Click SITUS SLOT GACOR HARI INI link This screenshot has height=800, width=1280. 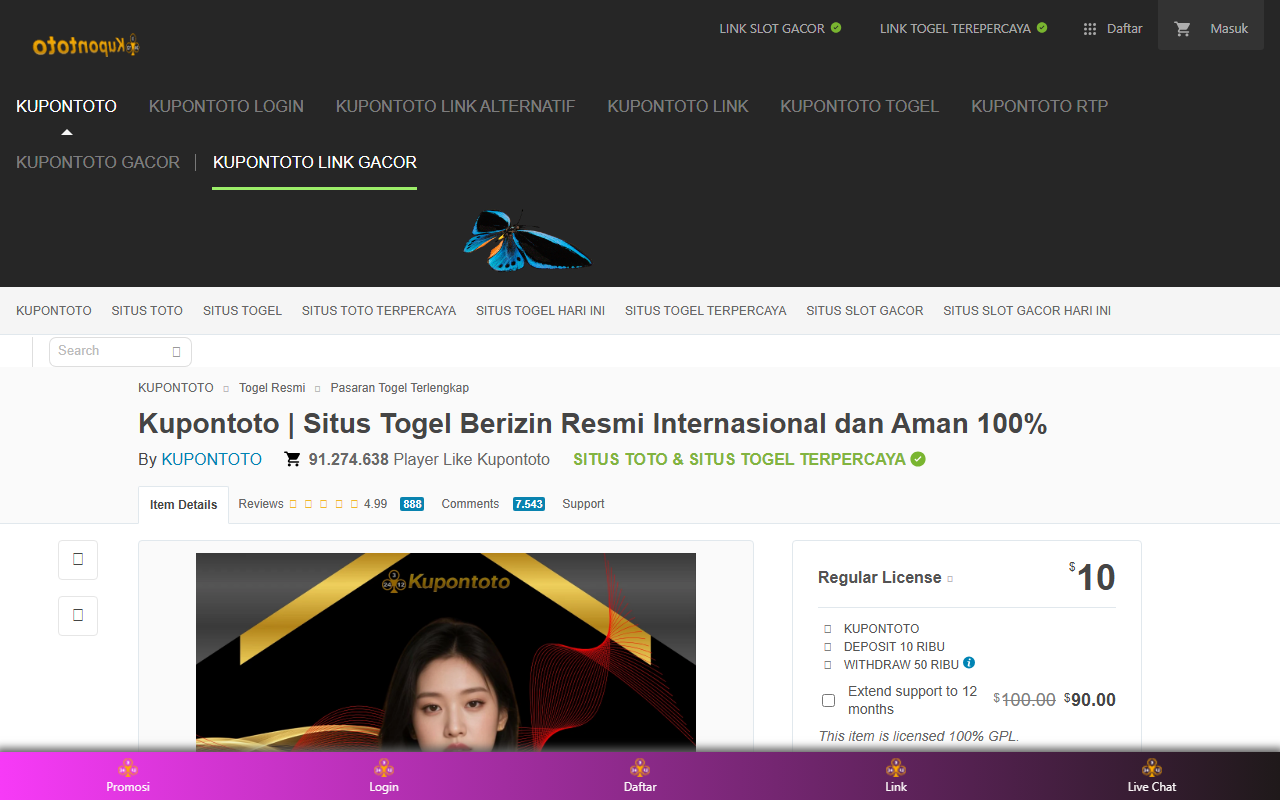pyautogui.click(x=1027, y=311)
